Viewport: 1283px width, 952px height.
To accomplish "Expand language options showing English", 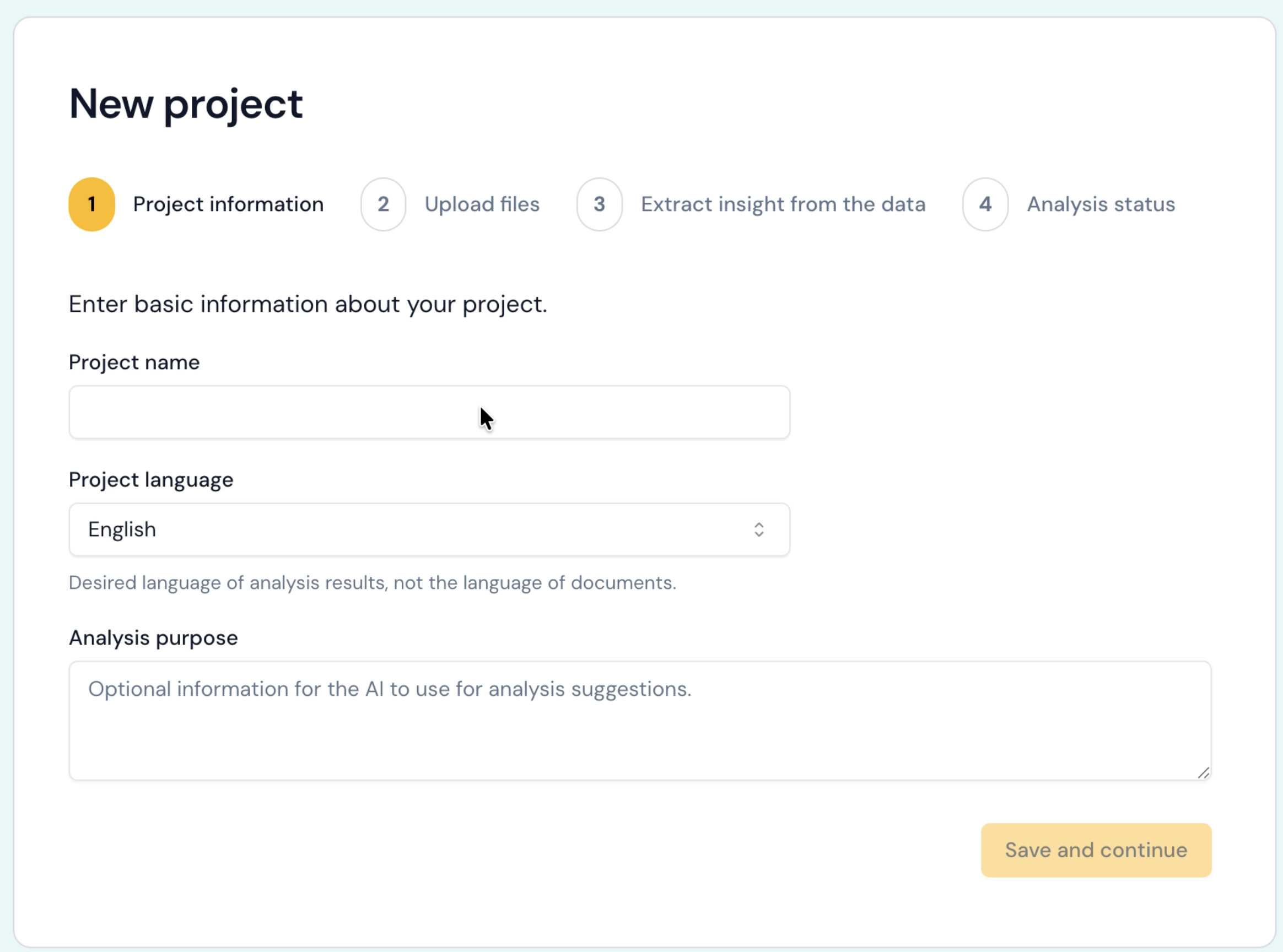I will pos(429,529).
